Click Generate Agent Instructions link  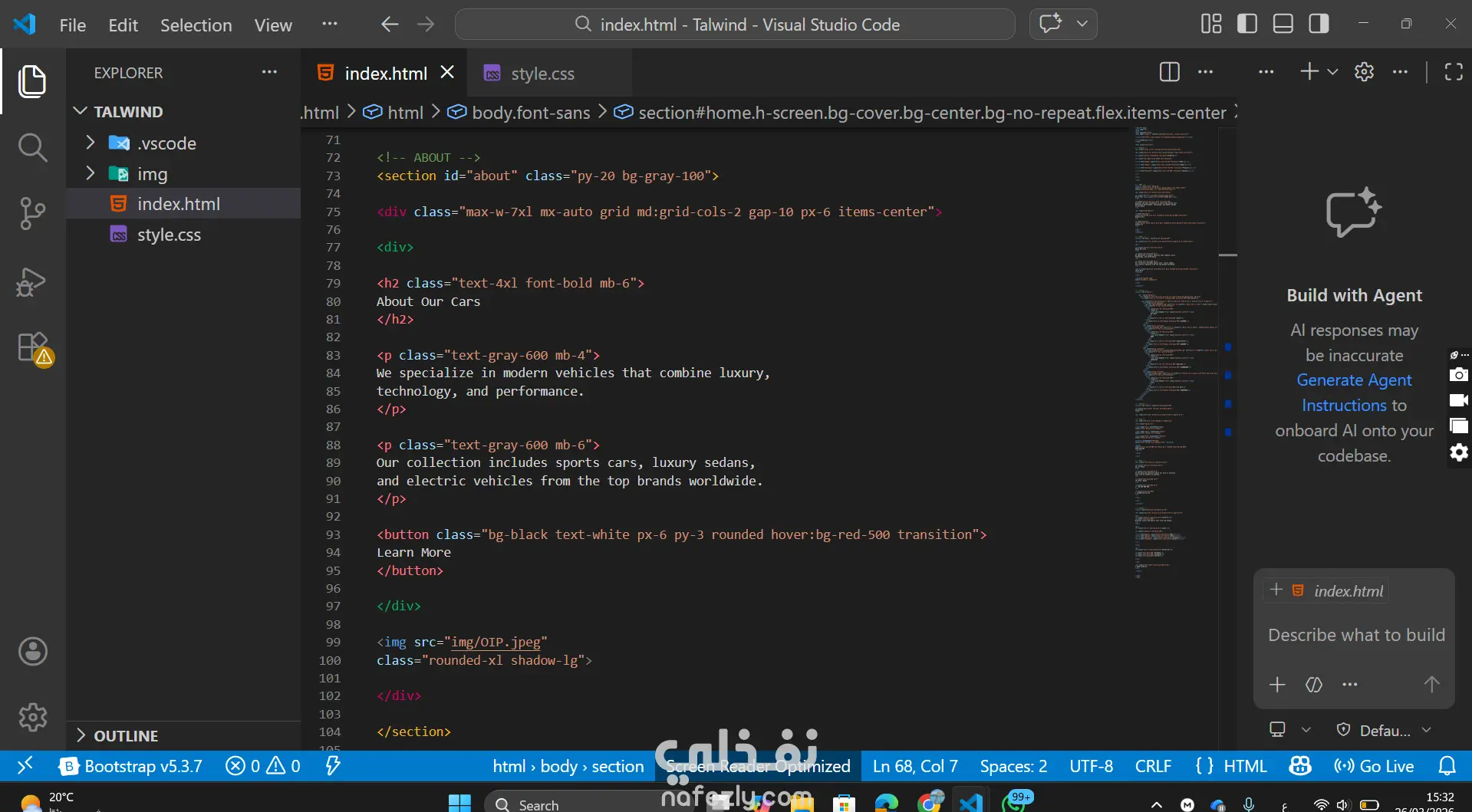1354,393
